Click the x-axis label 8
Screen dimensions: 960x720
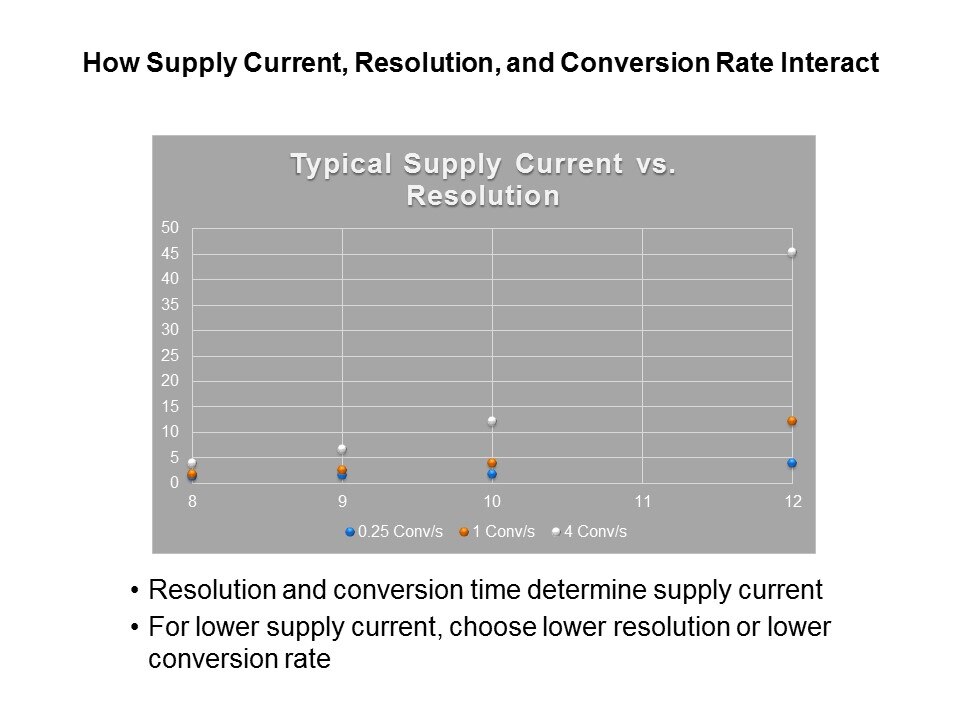(192, 501)
